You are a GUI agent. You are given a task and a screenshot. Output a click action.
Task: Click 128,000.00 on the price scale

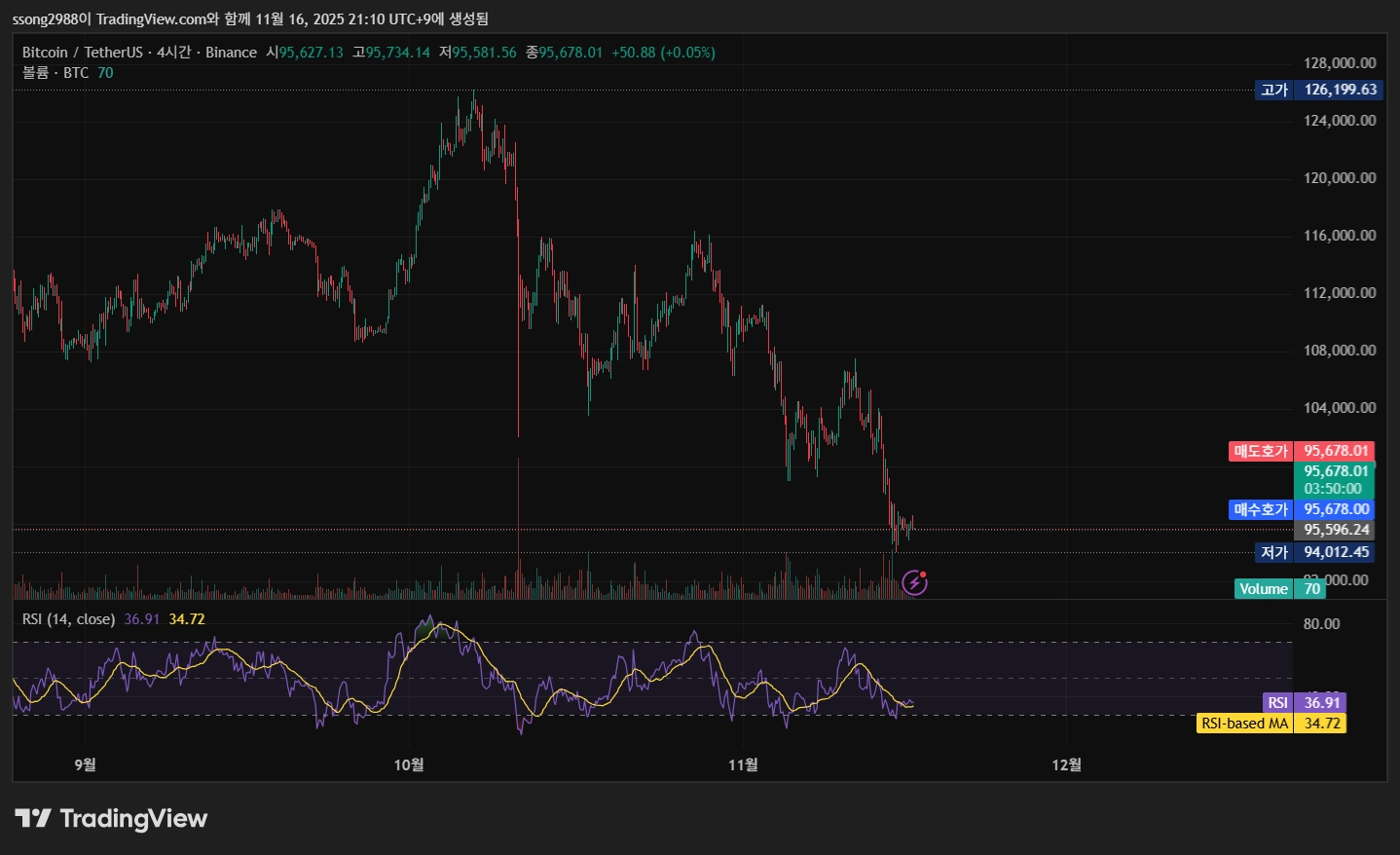click(x=1340, y=63)
